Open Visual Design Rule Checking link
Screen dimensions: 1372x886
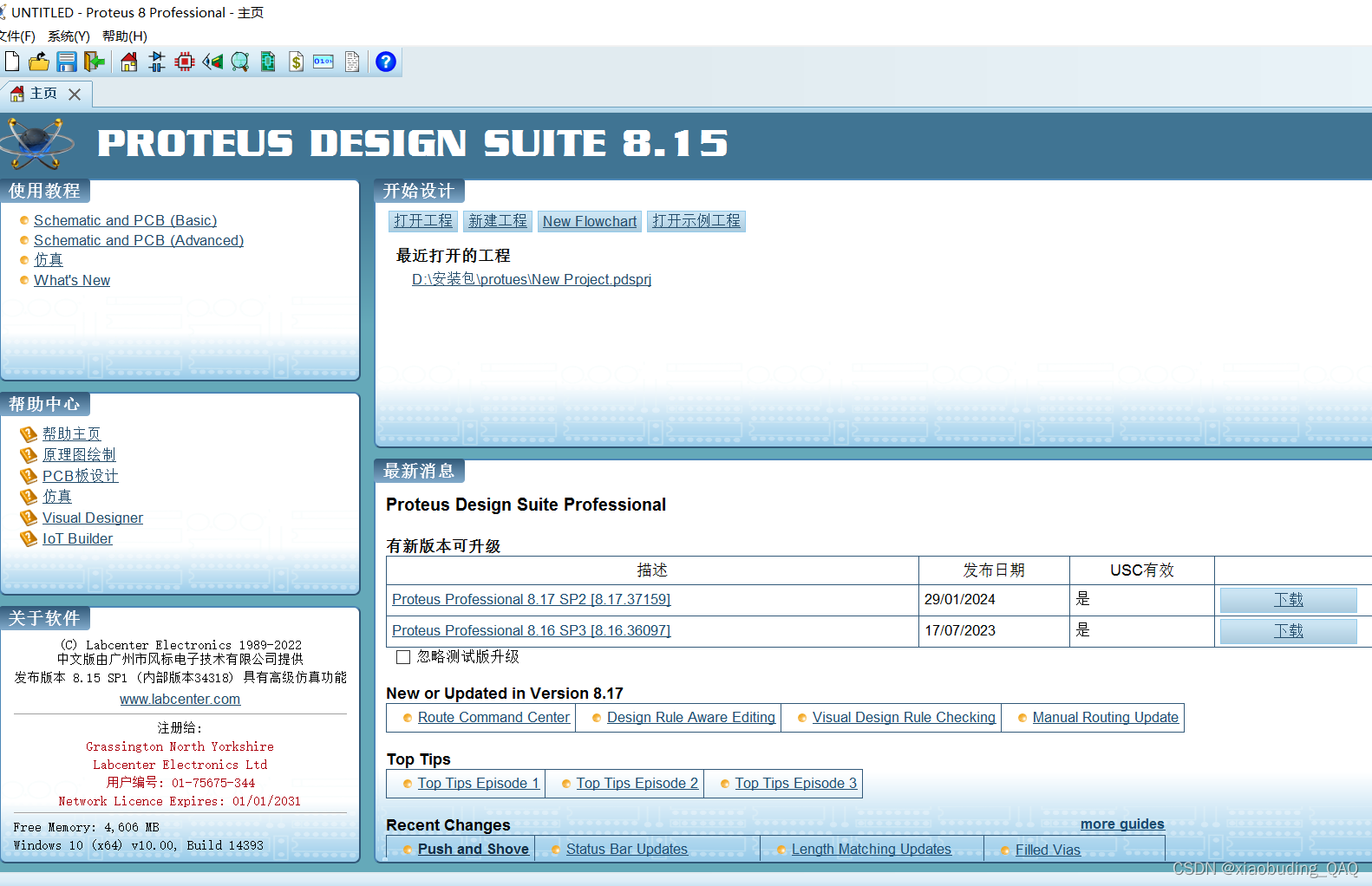pyautogui.click(x=905, y=717)
